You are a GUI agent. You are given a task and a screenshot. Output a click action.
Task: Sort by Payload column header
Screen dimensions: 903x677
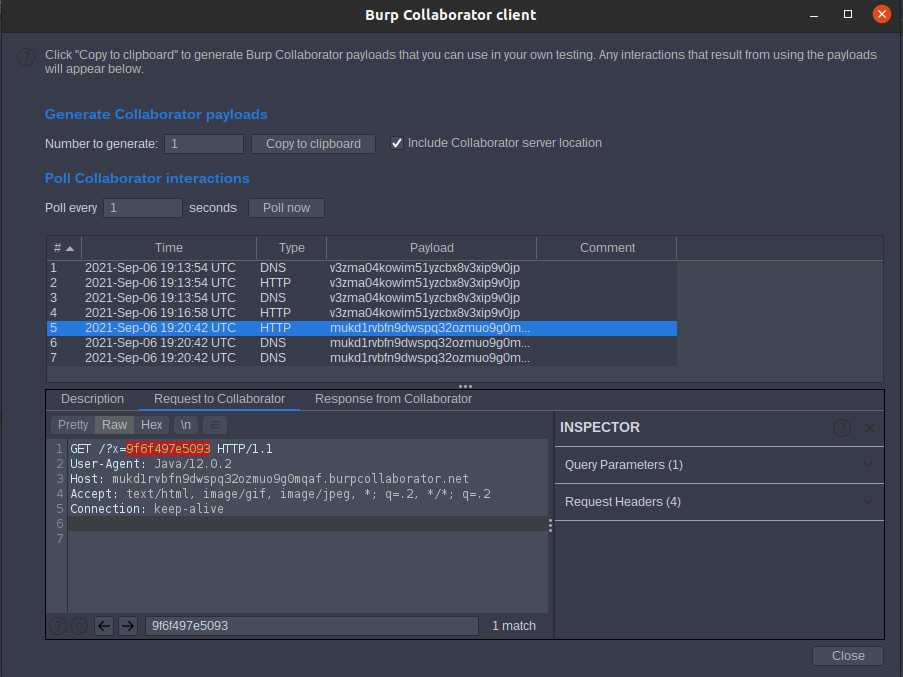click(x=431, y=248)
